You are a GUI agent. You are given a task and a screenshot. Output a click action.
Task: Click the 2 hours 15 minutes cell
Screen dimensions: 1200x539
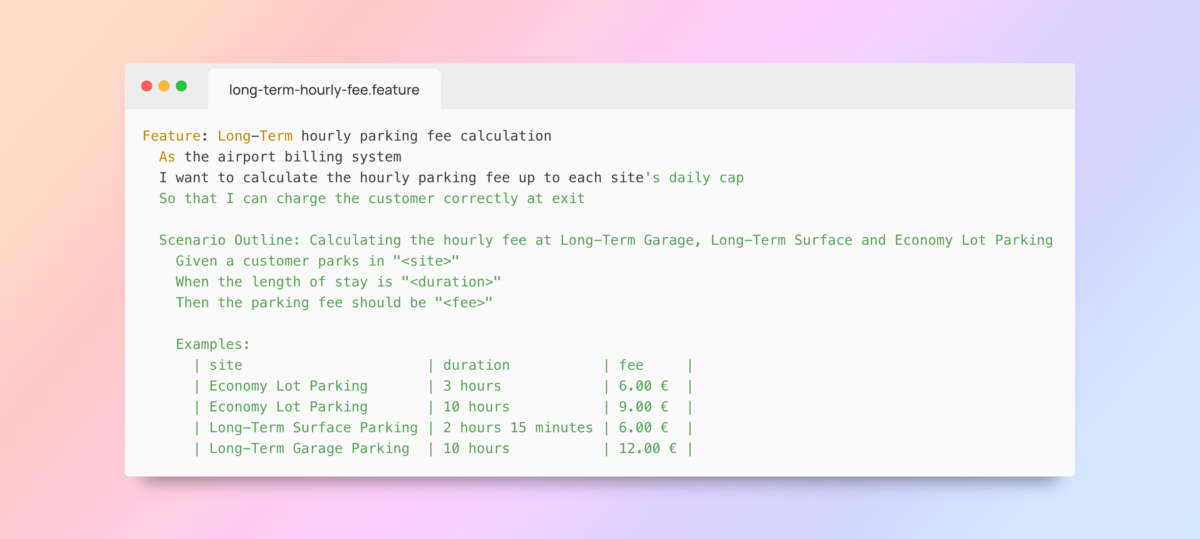[x=518, y=428]
